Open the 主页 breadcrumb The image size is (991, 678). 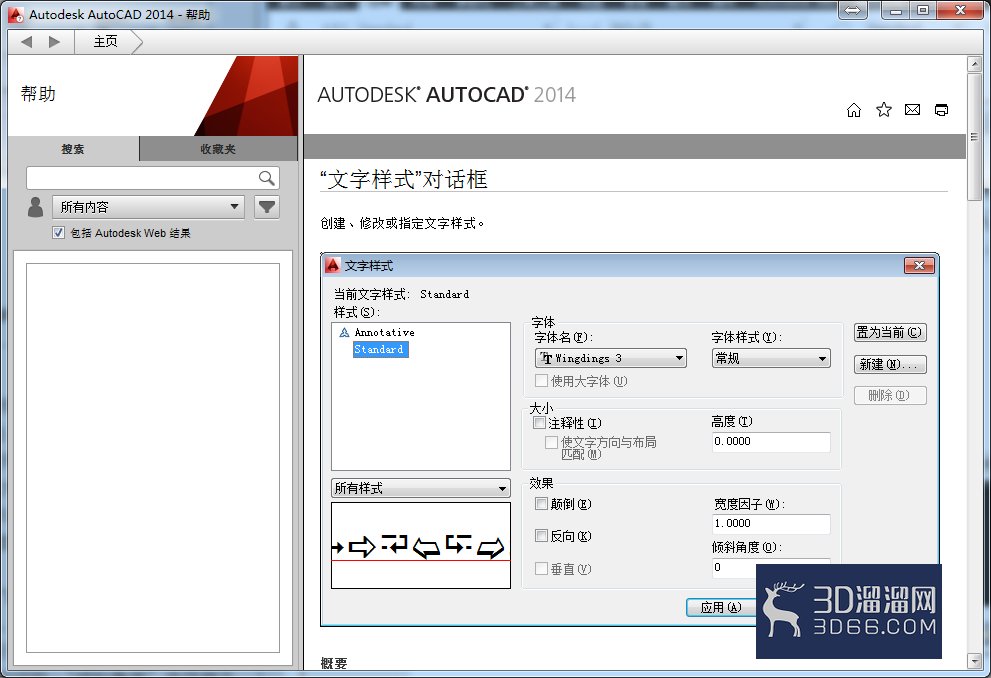coord(106,42)
